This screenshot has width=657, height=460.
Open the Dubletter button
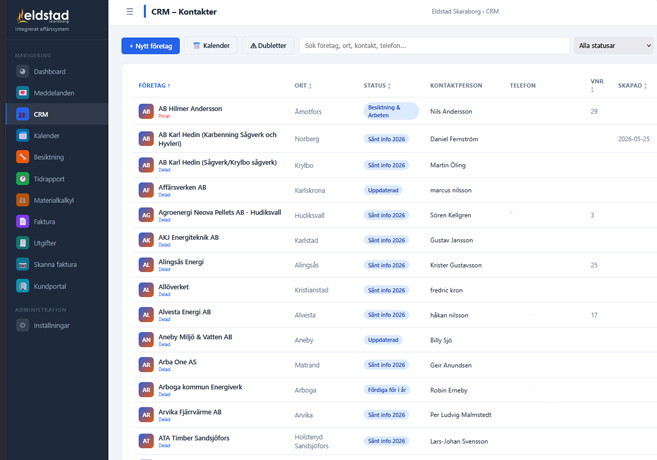[x=268, y=46]
